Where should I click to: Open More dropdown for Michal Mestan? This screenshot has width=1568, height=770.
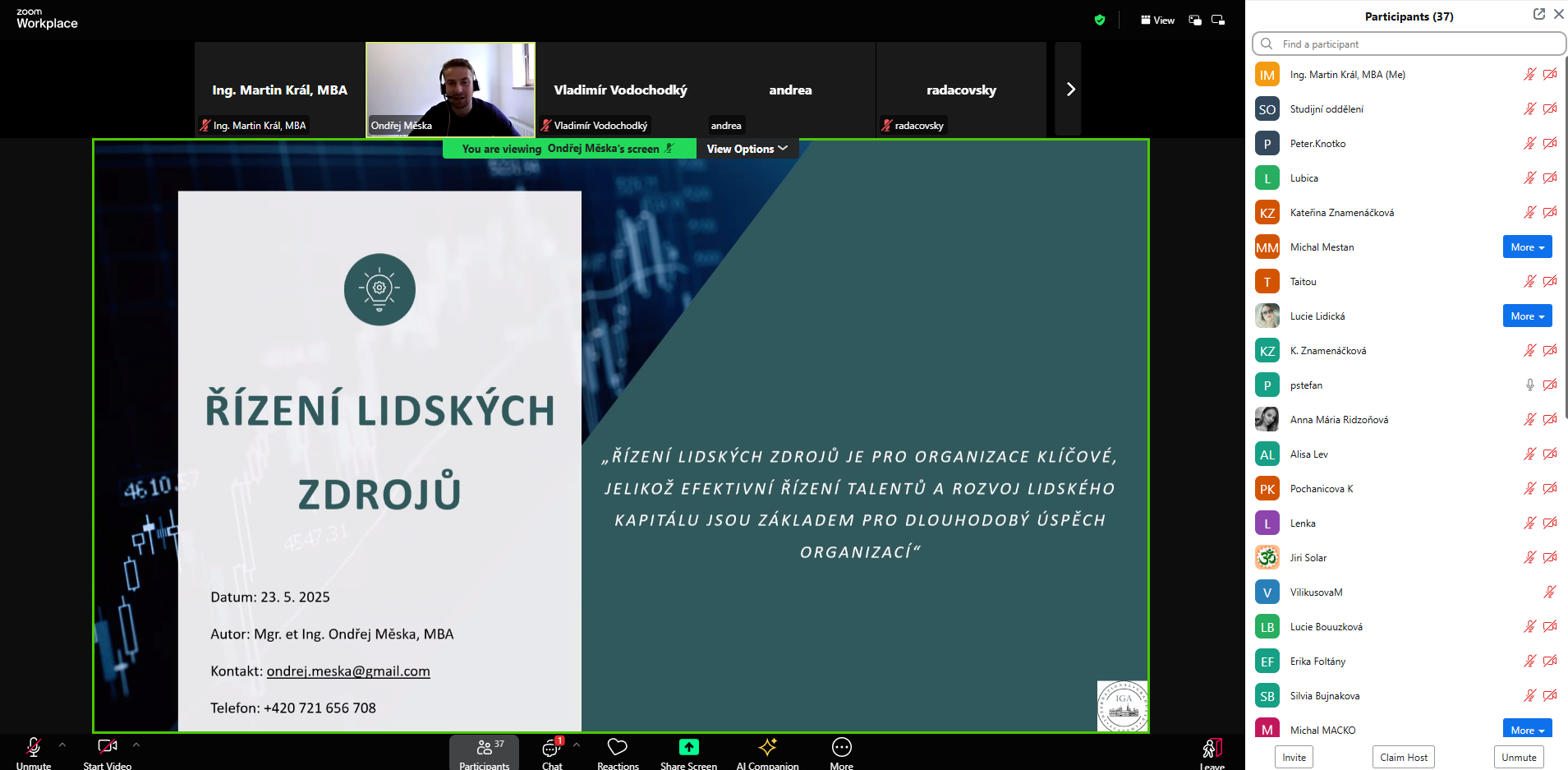pyautogui.click(x=1527, y=247)
